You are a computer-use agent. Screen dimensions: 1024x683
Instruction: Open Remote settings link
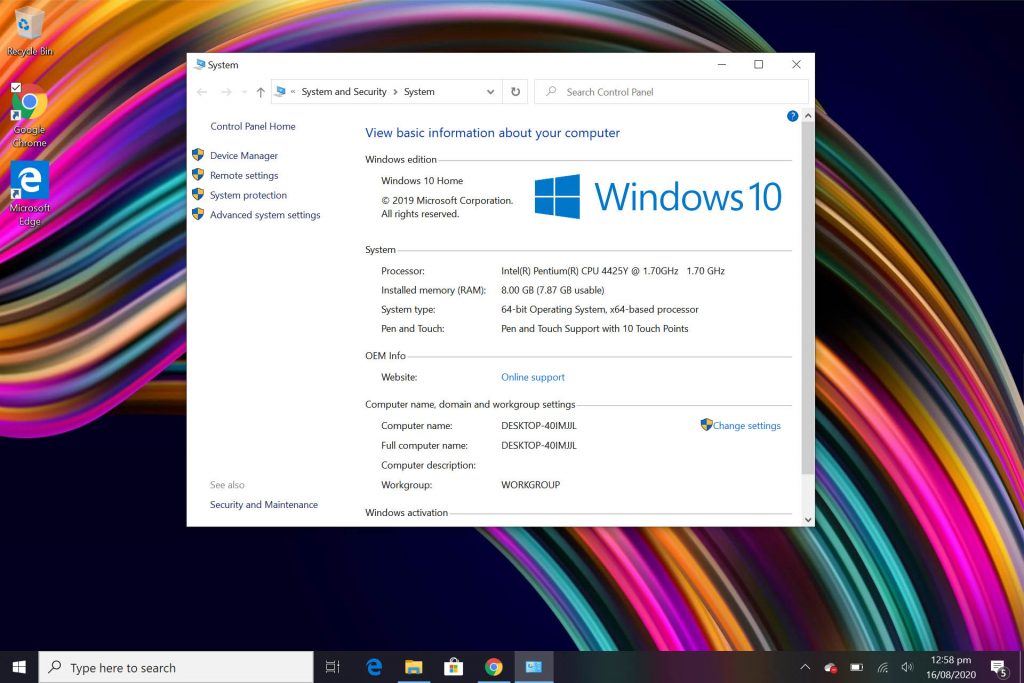point(244,176)
